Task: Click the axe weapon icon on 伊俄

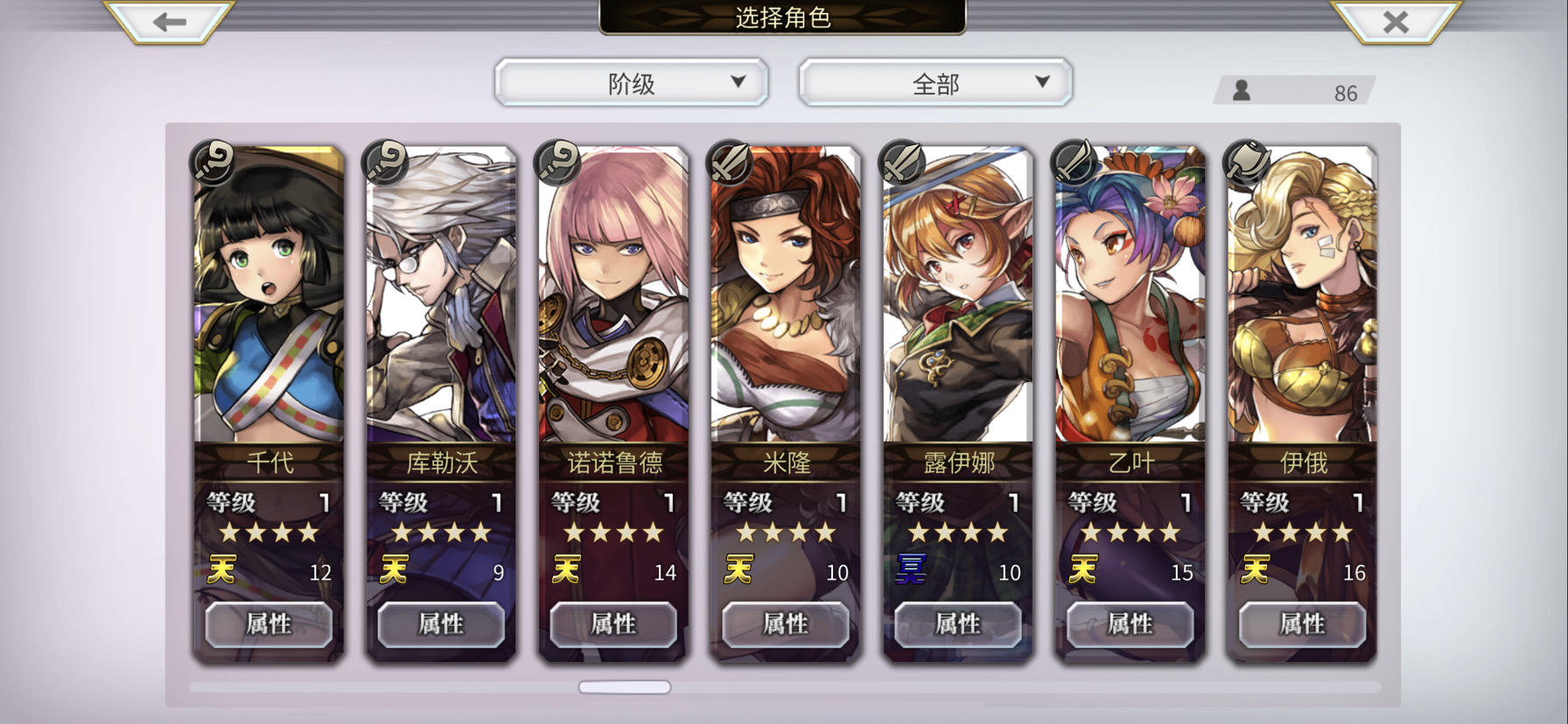Action: [x=1247, y=163]
